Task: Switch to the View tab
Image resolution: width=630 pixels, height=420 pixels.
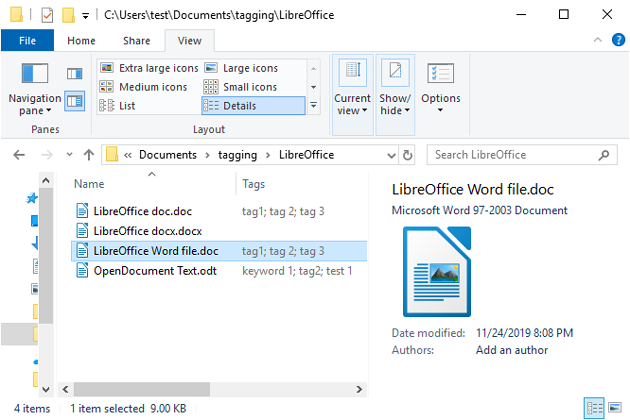Action: coord(190,41)
